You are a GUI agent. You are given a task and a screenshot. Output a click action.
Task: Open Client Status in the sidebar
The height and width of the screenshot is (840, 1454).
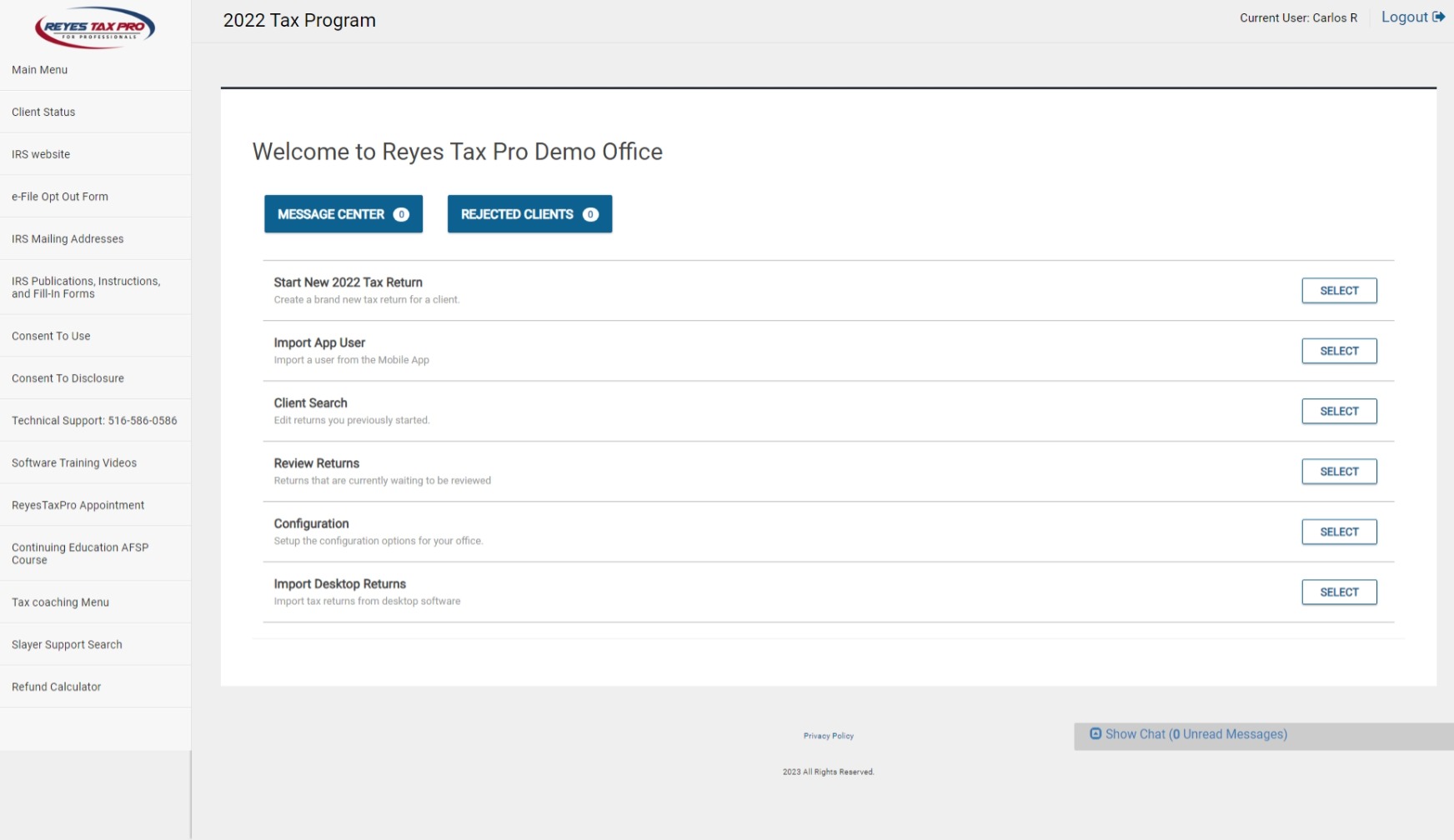(x=95, y=112)
